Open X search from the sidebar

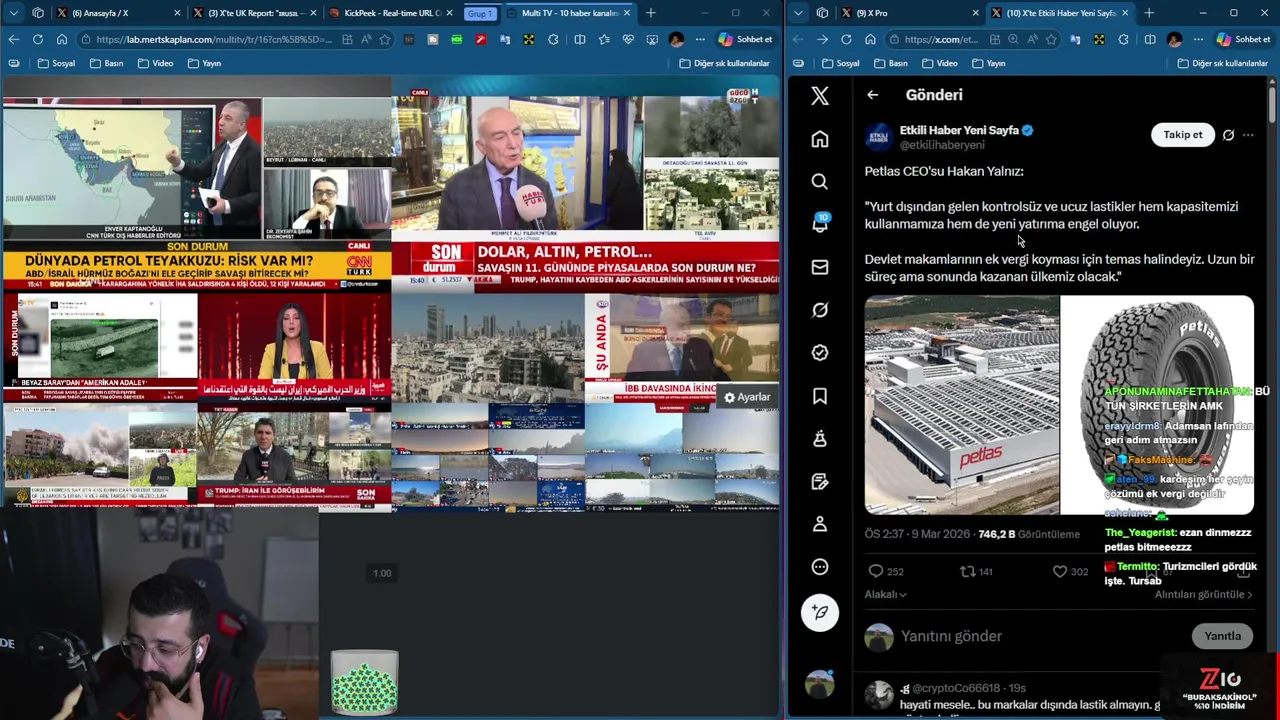point(820,182)
